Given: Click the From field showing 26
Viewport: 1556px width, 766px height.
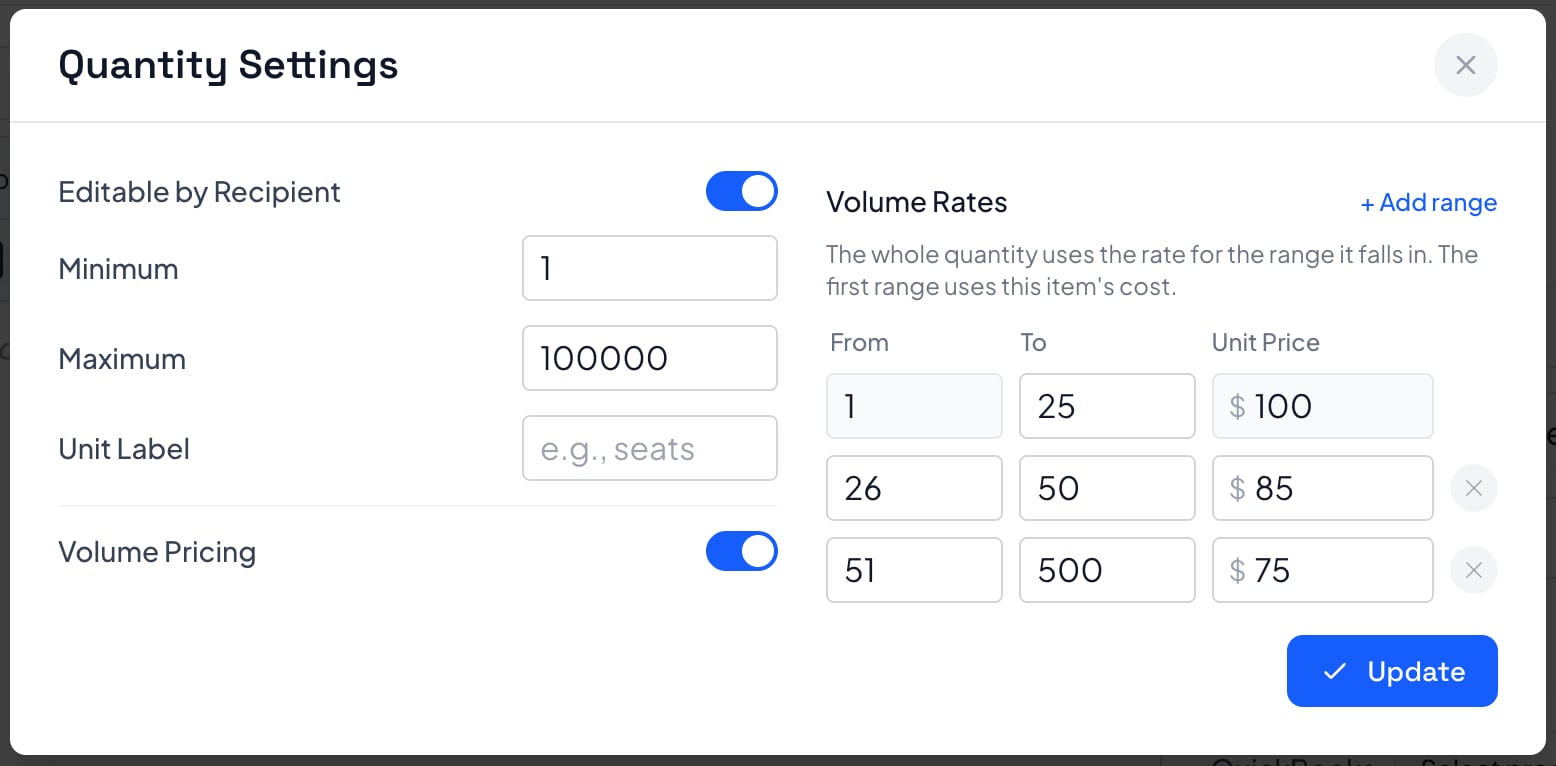Looking at the screenshot, I should [914, 488].
